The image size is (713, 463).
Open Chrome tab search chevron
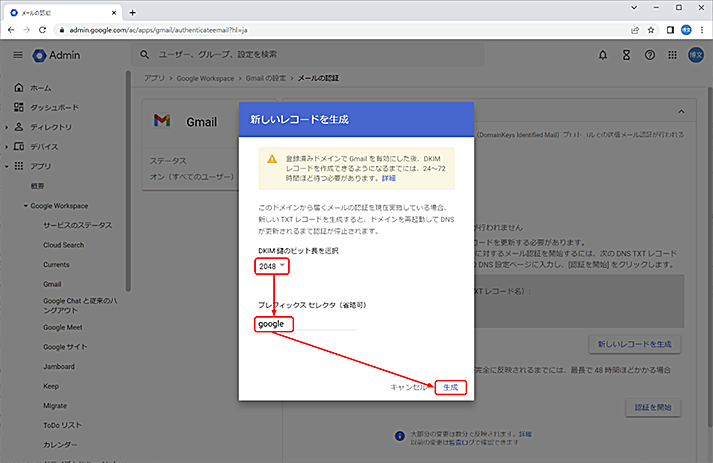pos(634,8)
